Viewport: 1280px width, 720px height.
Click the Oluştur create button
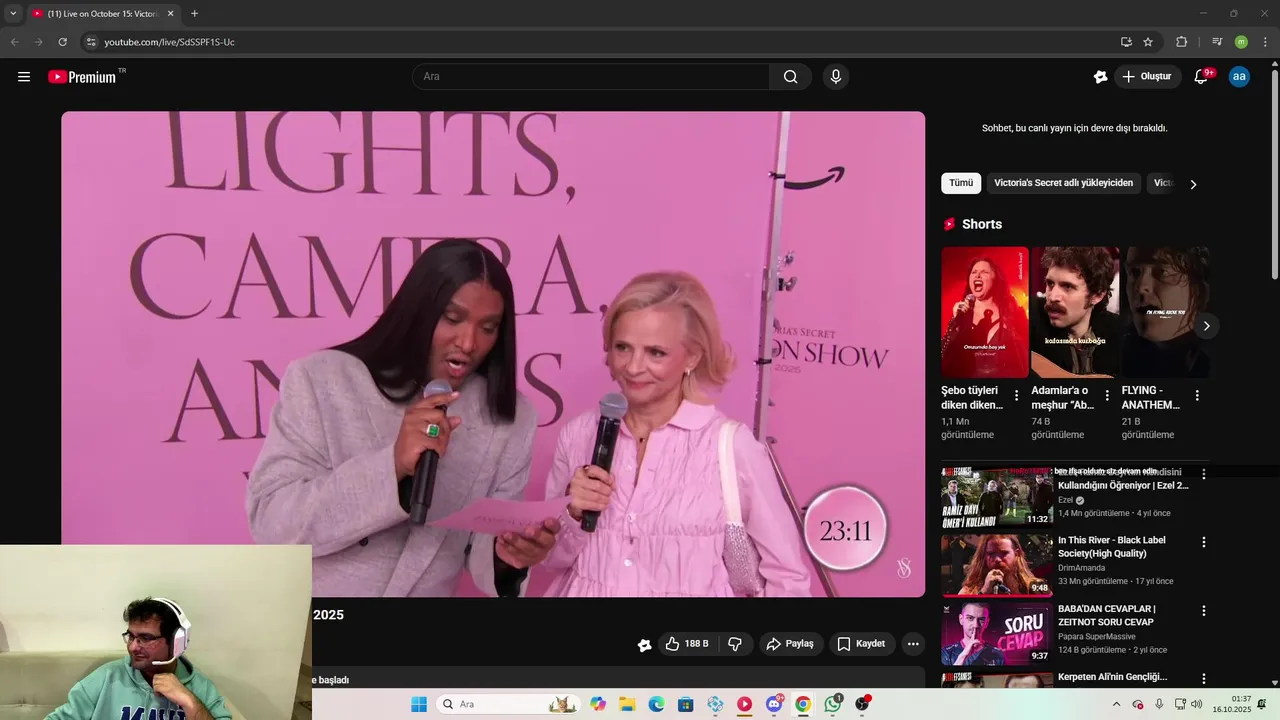click(1148, 77)
